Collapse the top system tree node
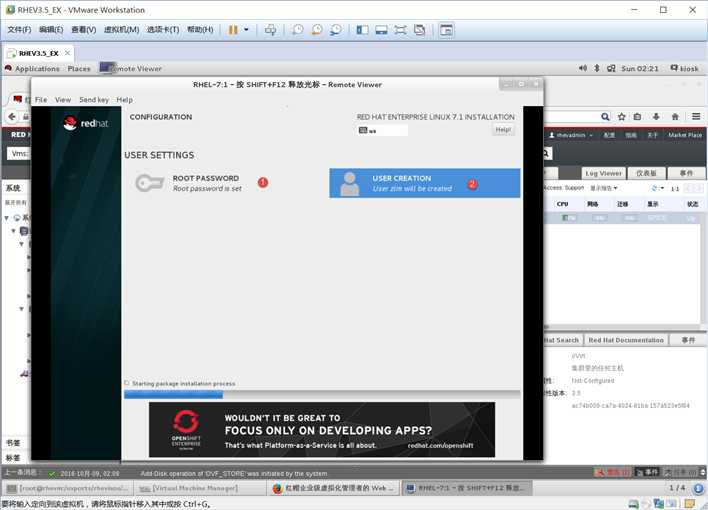Screen dimensions: 708x510 7,218
